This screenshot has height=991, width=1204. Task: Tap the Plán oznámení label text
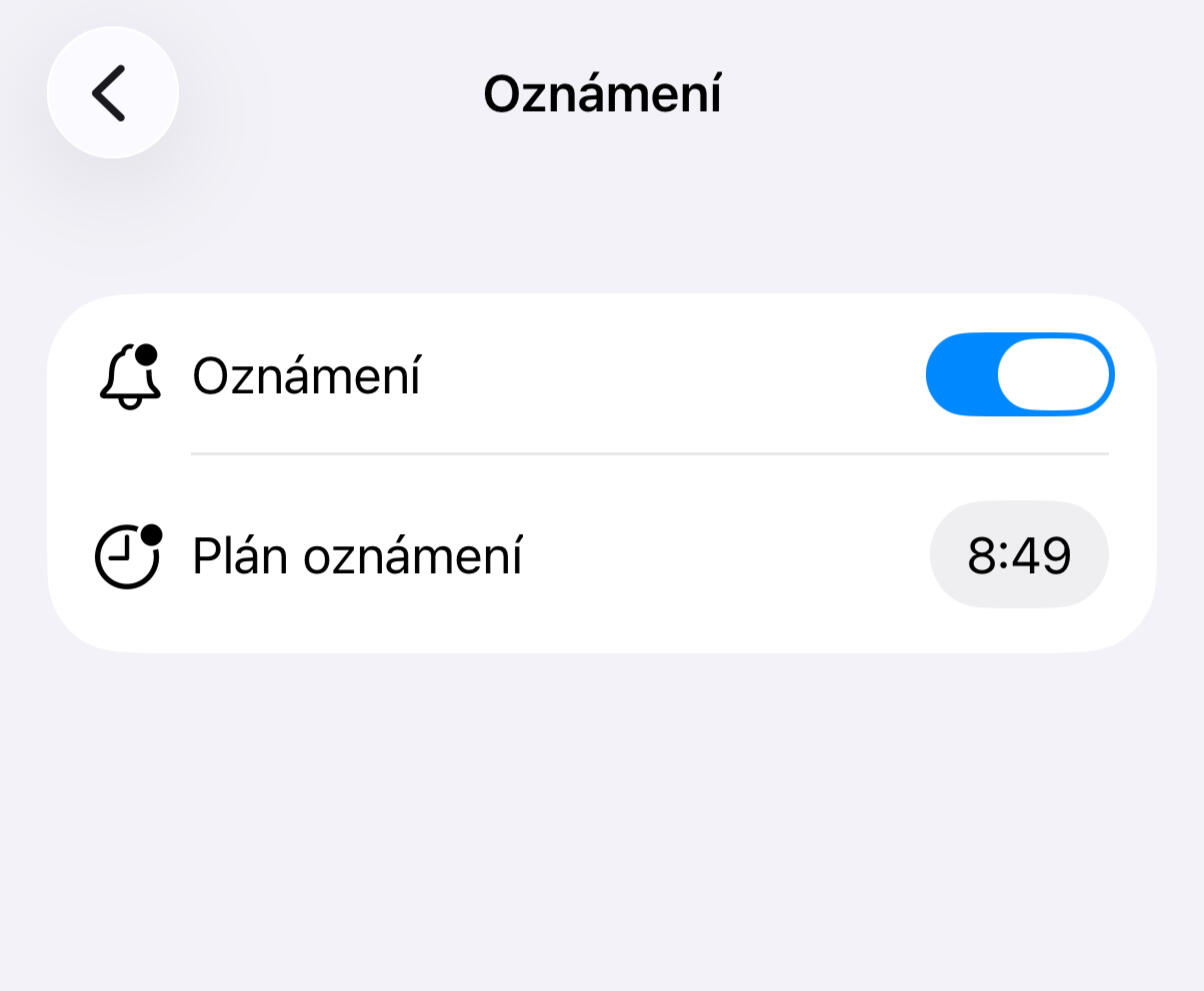click(x=357, y=556)
